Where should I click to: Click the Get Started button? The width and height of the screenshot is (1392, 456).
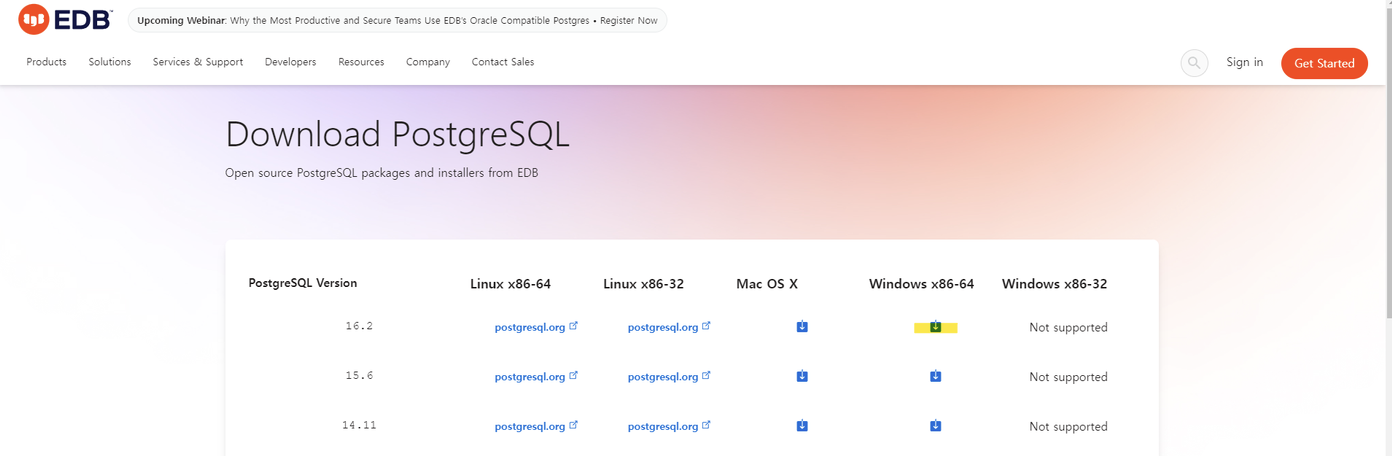(x=1324, y=63)
